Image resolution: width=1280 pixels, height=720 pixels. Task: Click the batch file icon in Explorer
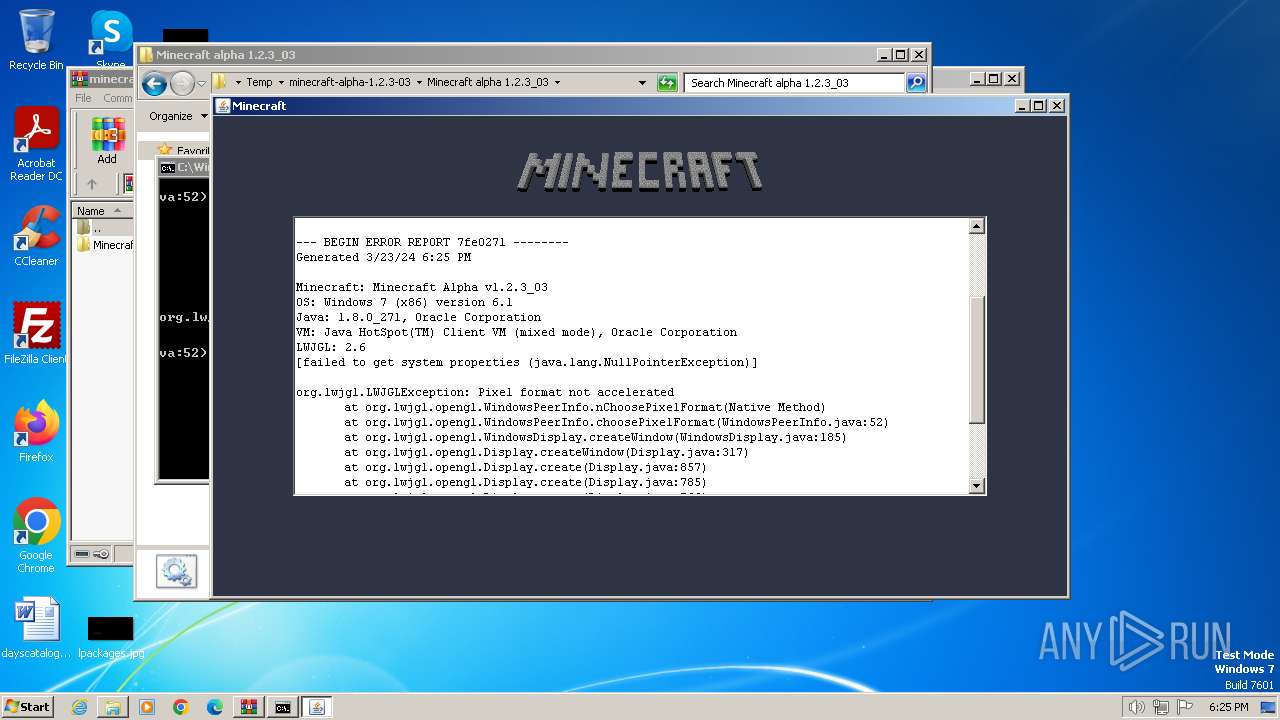point(176,572)
